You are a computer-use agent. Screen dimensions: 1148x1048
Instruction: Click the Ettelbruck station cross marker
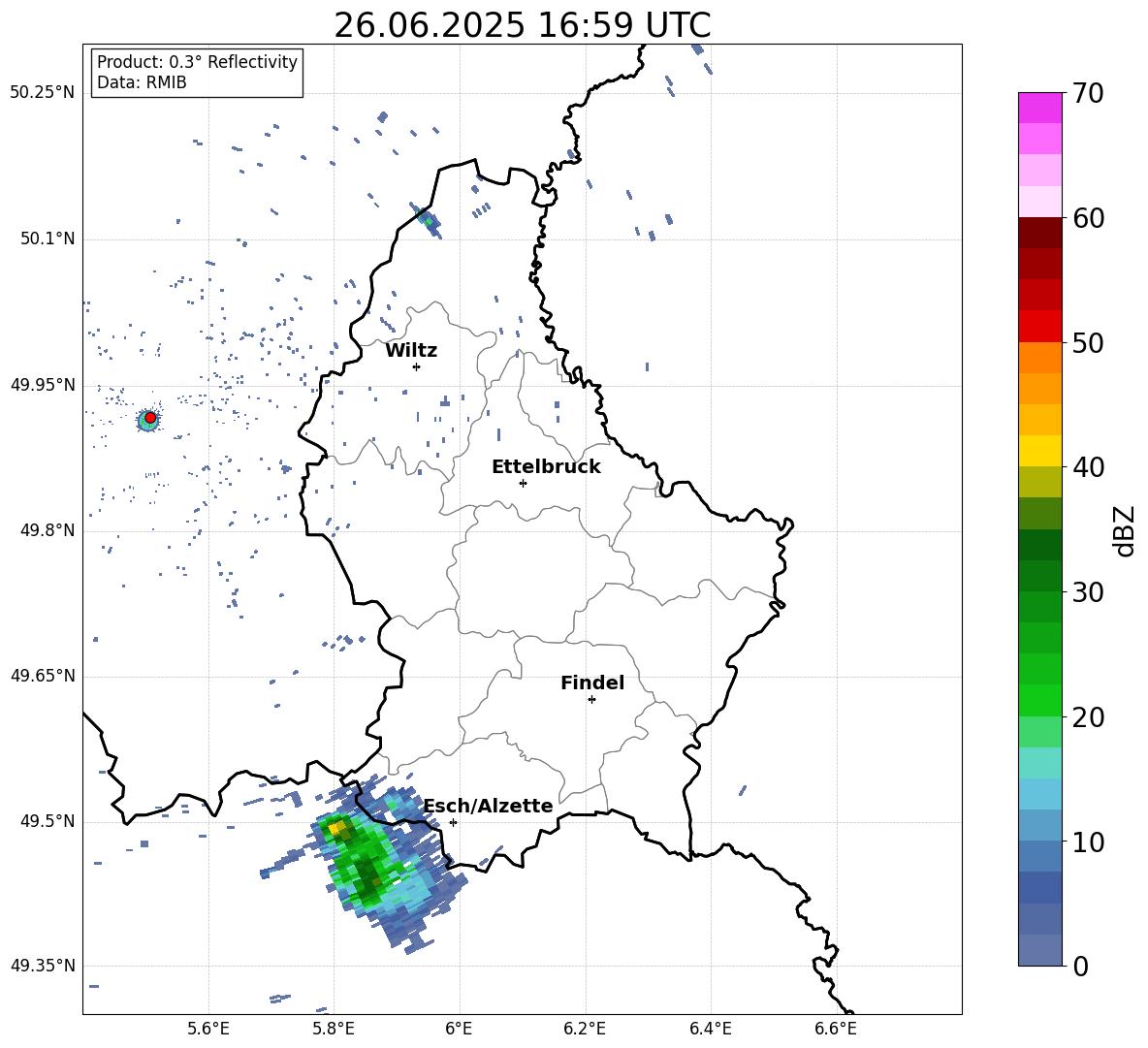click(523, 483)
